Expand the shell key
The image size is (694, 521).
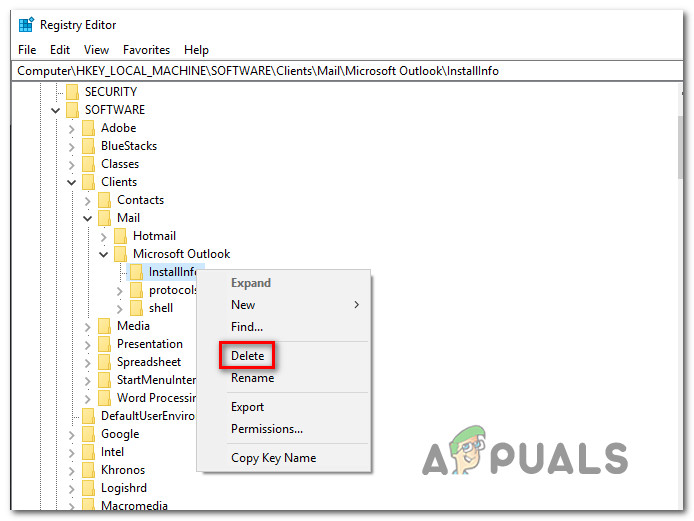point(120,309)
